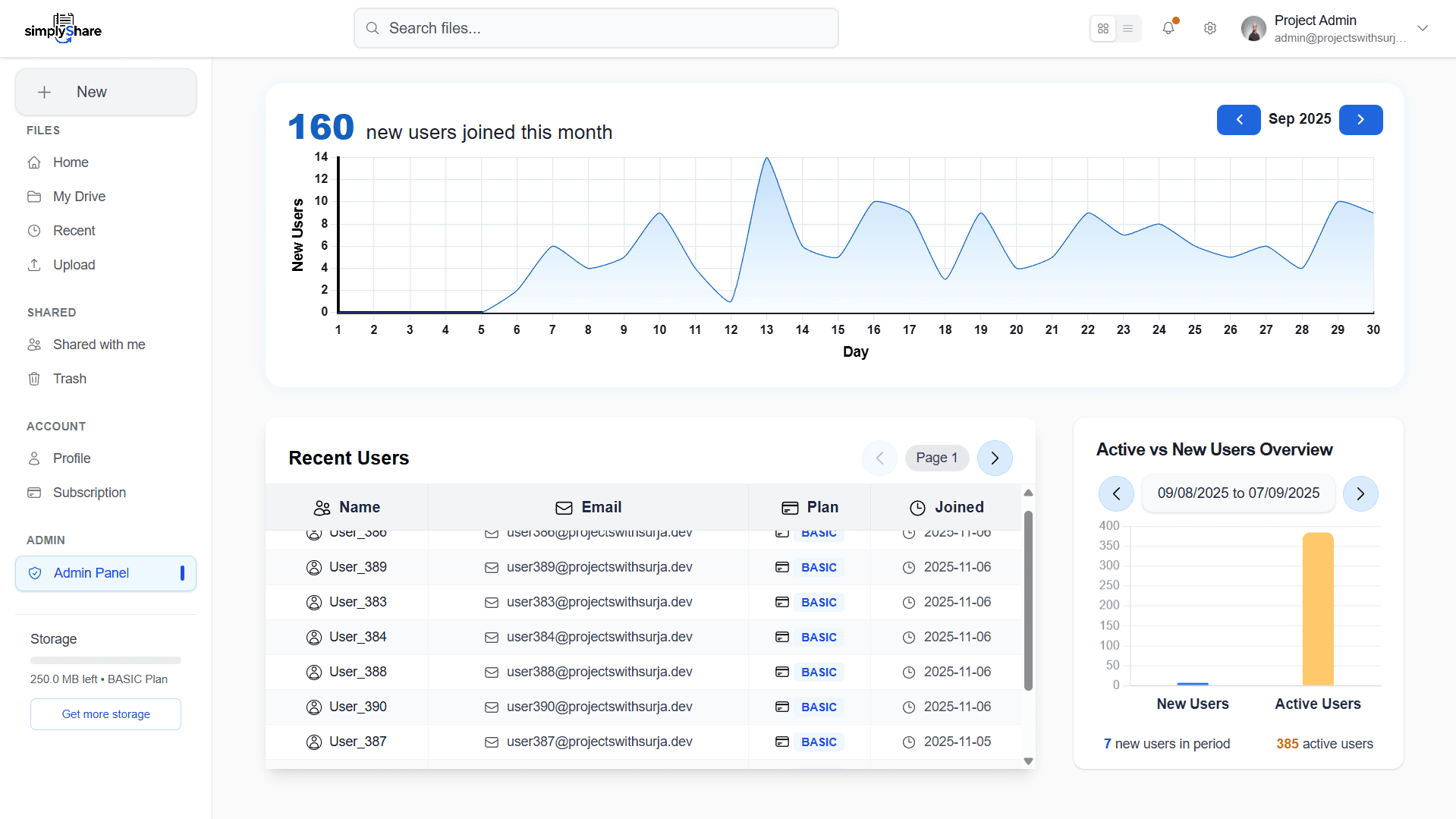Click the Get more storage button
Viewport: 1456px width, 819px height.
(x=105, y=714)
